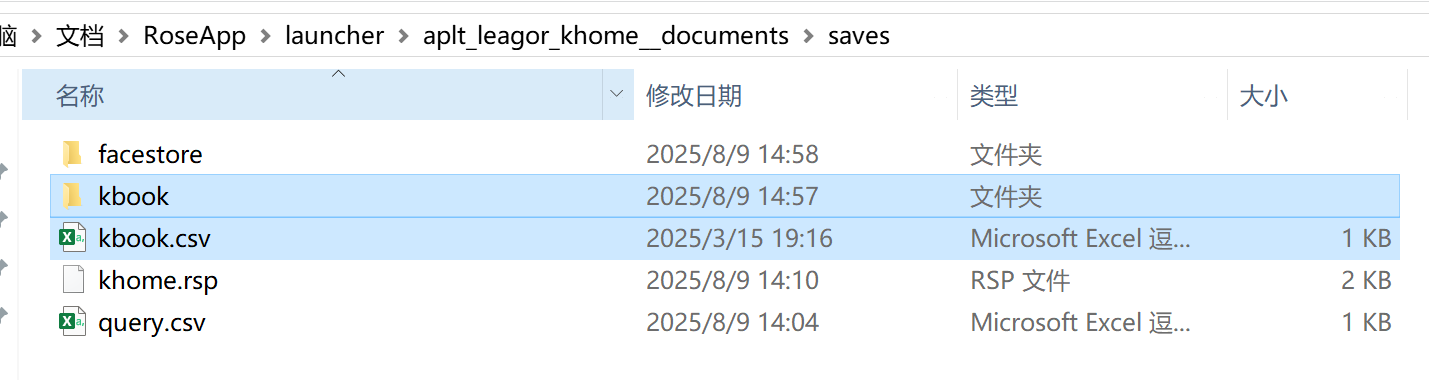Select the facestore folder icon
Screen dimensions: 1429x380
click(72, 154)
